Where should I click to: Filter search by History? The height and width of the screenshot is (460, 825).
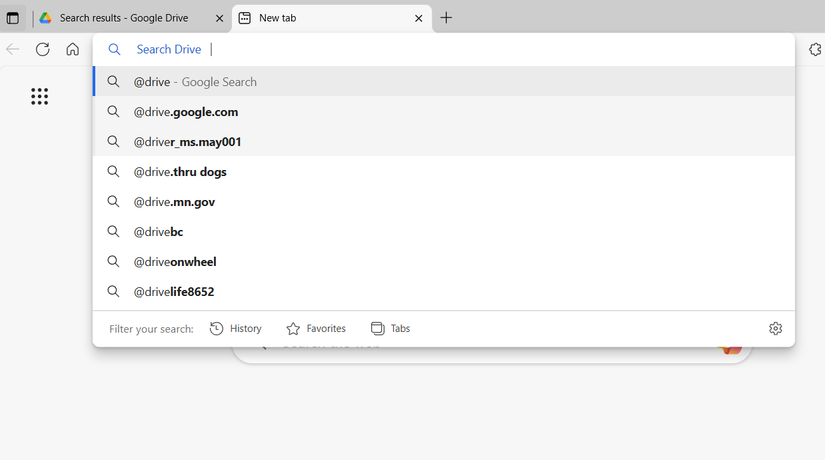[x=236, y=328]
